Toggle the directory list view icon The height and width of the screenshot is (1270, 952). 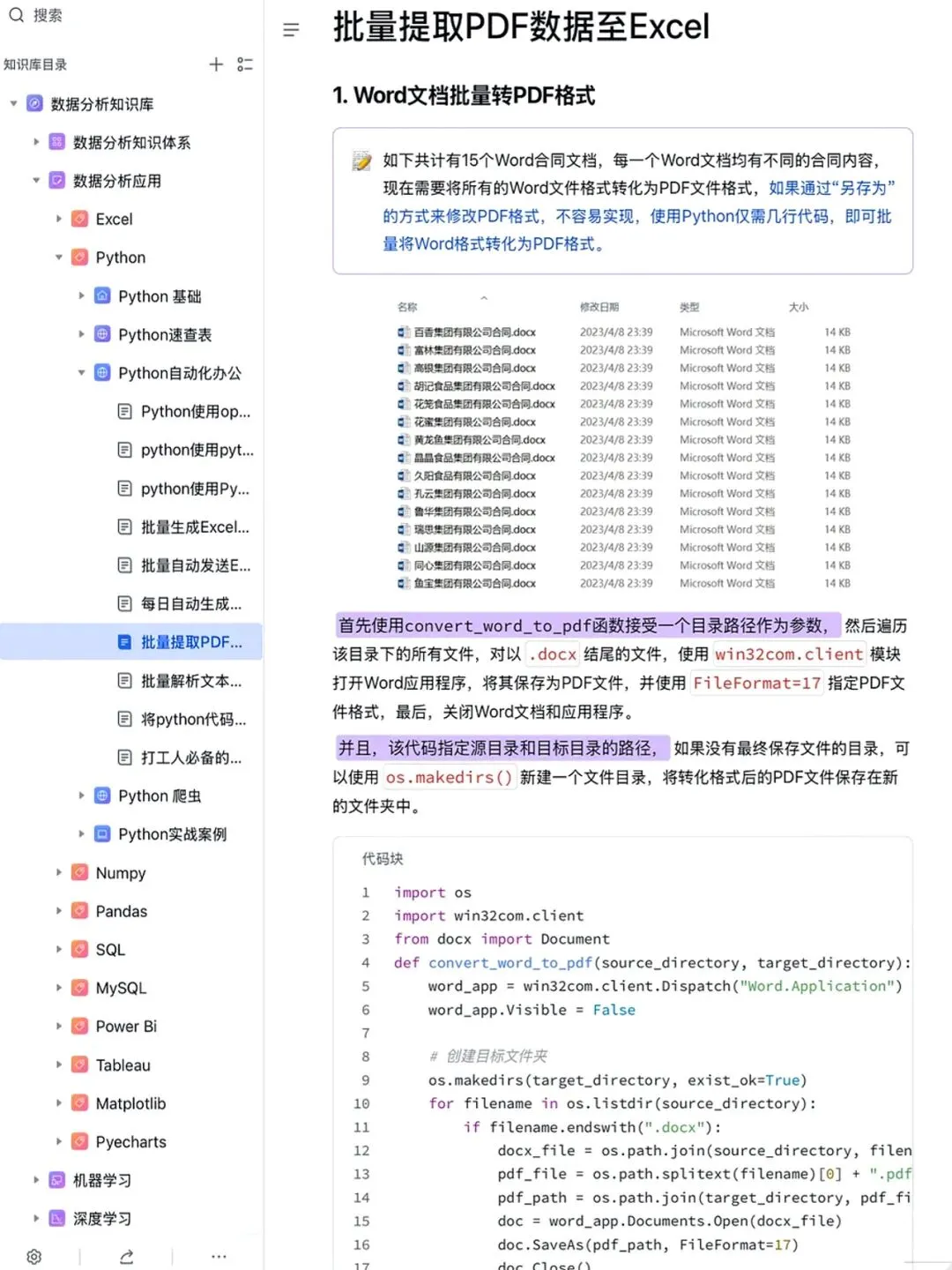tap(245, 64)
